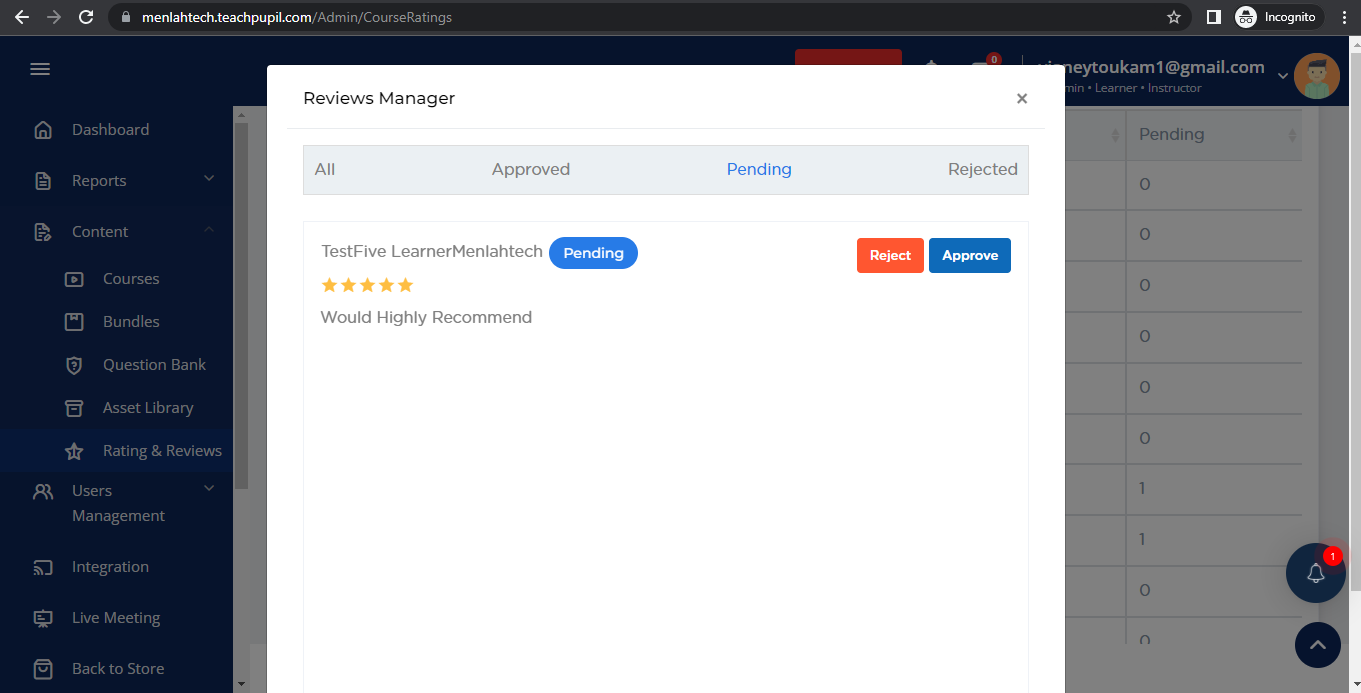Switch to the Rejected reviews tab
The height and width of the screenshot is (693, 1361).
982,170
